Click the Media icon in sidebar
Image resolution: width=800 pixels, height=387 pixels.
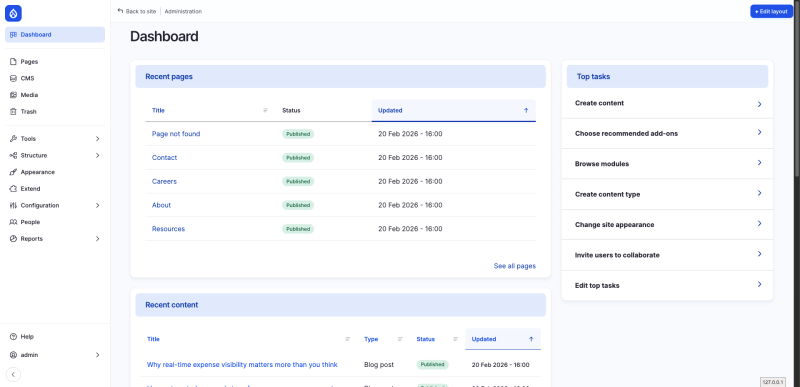pyautogui.click(x=13, y=95)
